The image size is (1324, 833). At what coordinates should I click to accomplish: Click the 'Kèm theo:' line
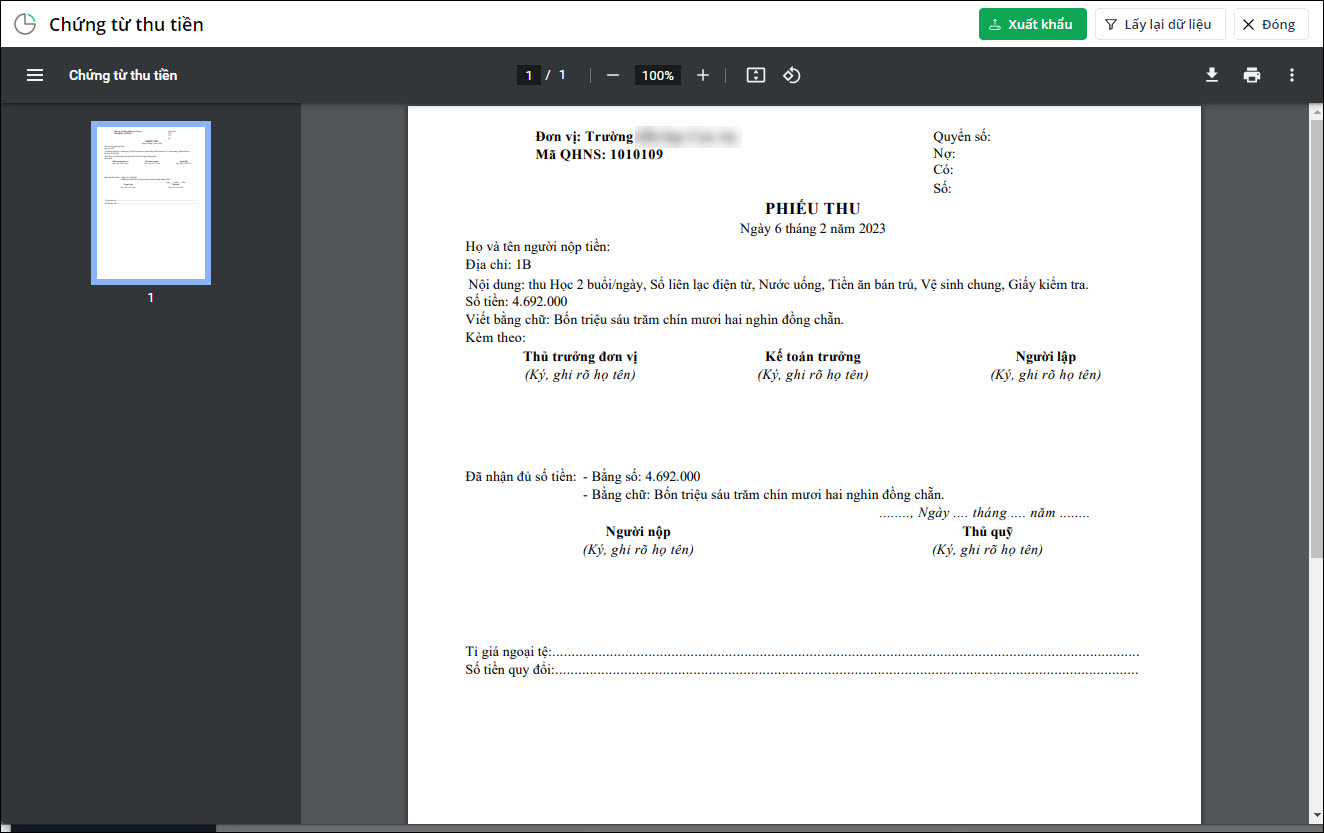pyautogui.click(x=495, y=338)
